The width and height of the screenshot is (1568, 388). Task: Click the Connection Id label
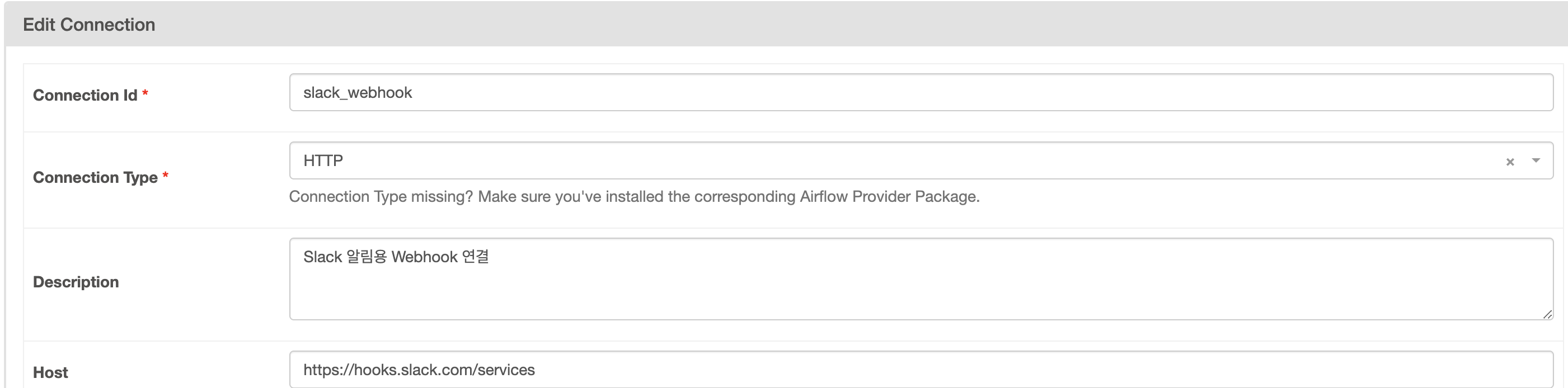click(x=84, y=96)
